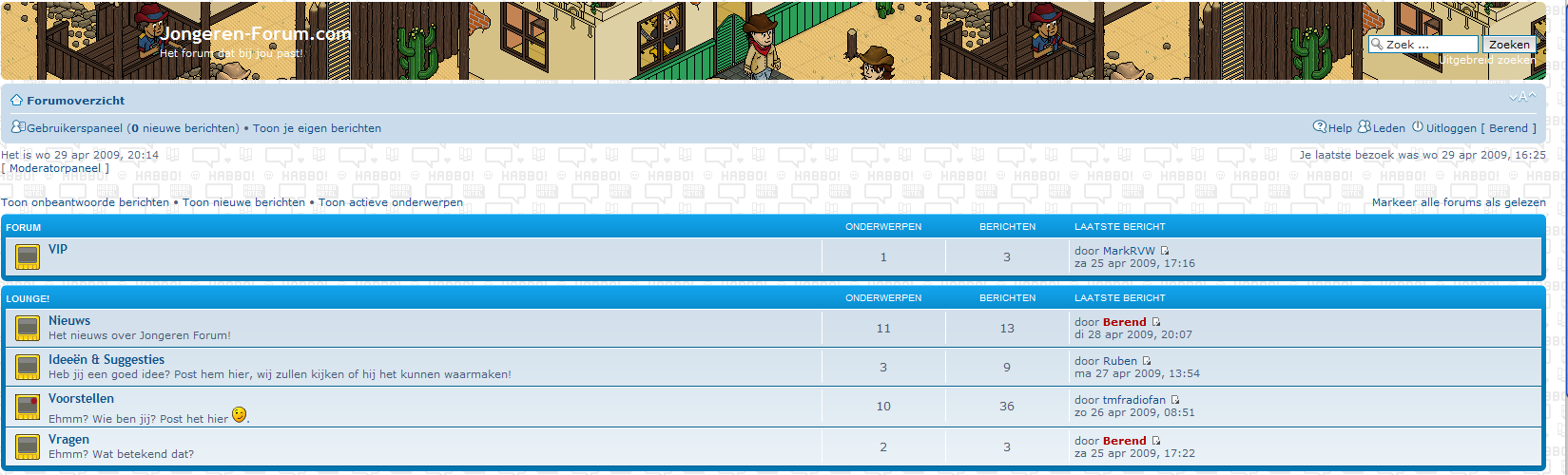
Task: Open Berend's profile in the Nieuws row
Action: tap(1124, 322)
